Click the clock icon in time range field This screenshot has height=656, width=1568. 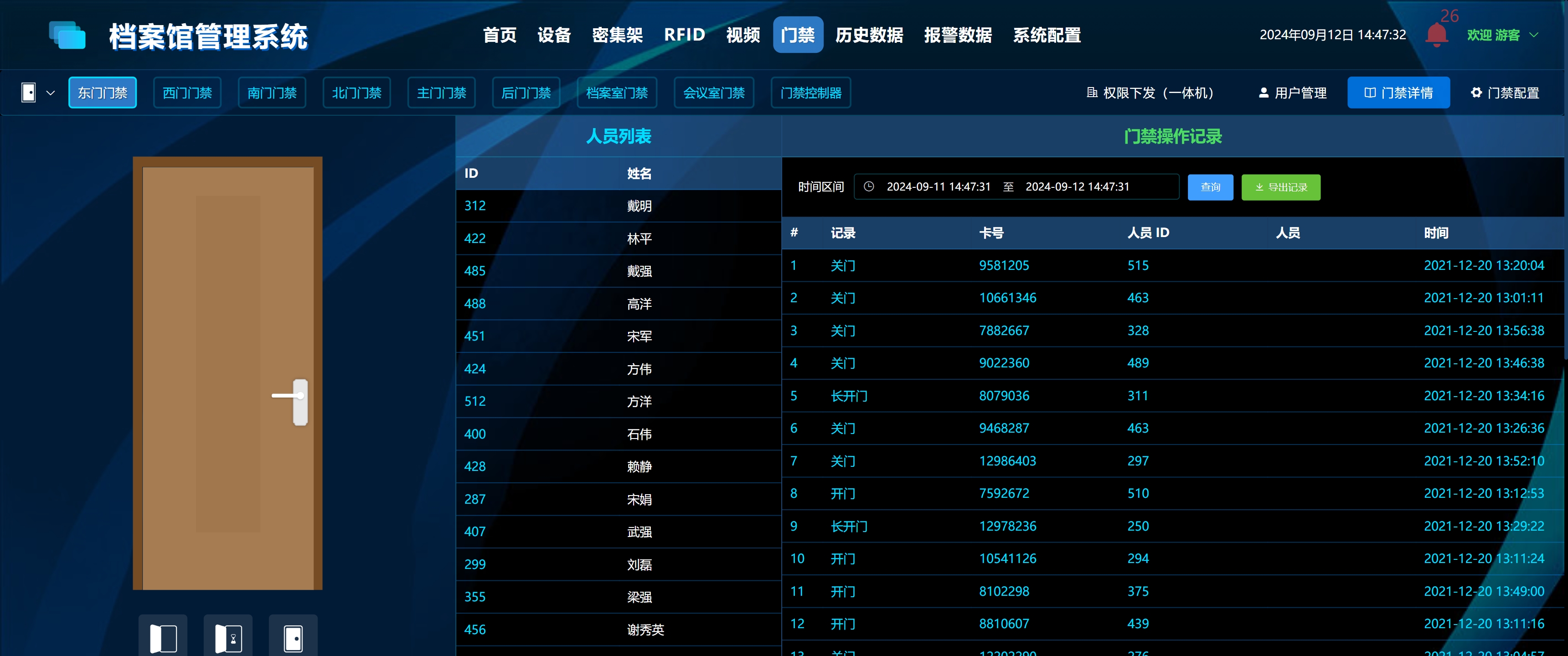tap(869, 187)
